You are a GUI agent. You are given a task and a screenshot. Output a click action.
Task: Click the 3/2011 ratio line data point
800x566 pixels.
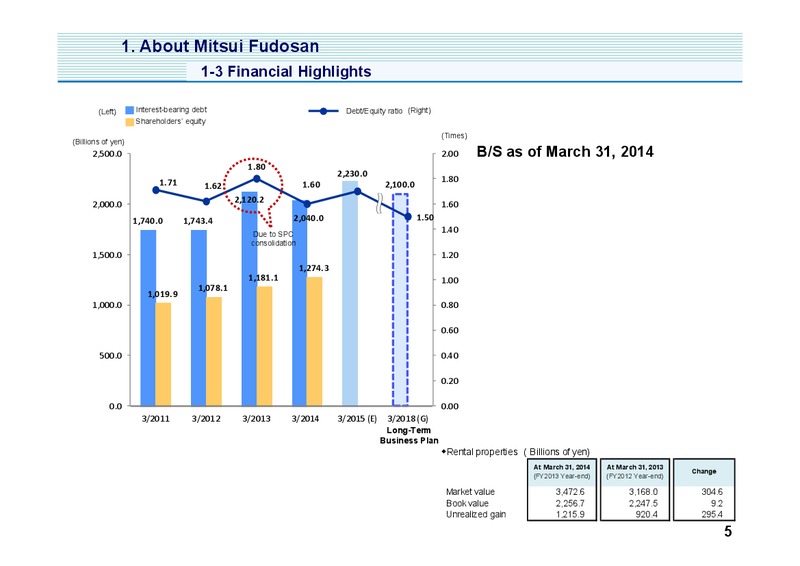tap(156, 190)
